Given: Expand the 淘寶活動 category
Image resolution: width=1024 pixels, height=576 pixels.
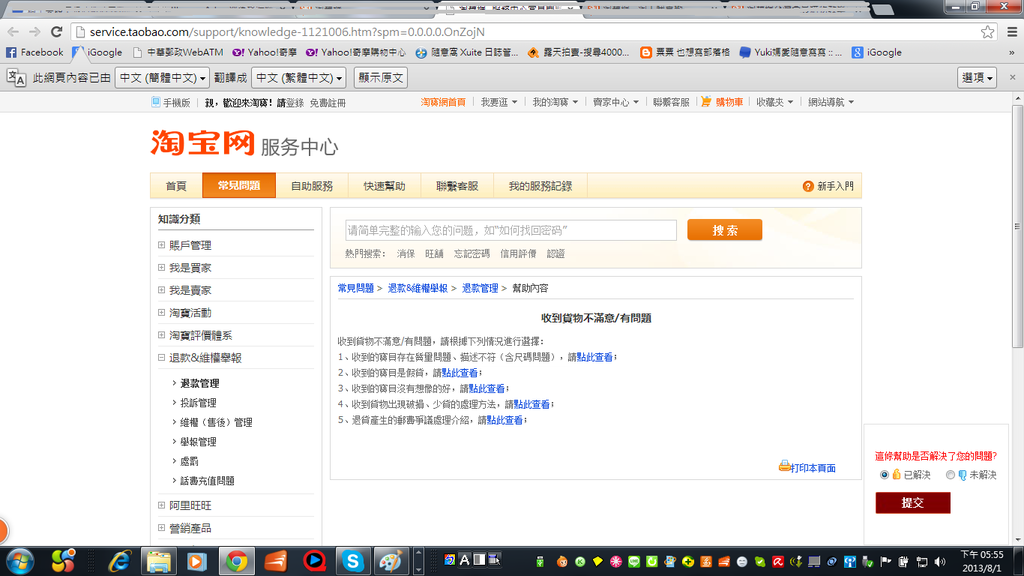Looking at the screenshot, I should [161, 312].
